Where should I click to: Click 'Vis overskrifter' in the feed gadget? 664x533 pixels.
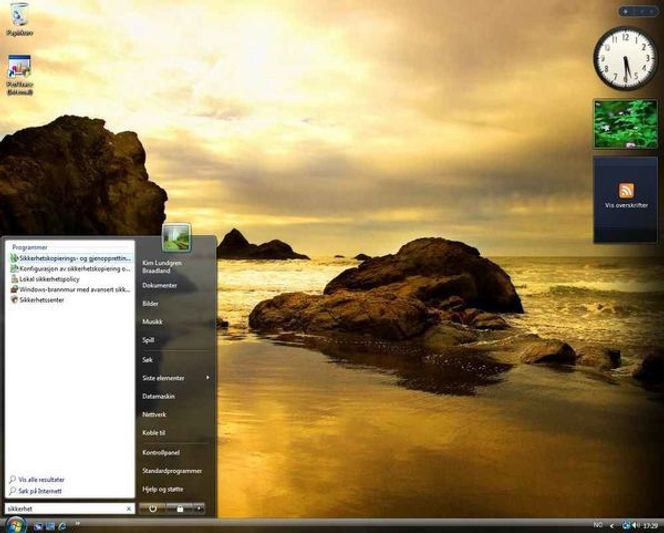(626, 205)
